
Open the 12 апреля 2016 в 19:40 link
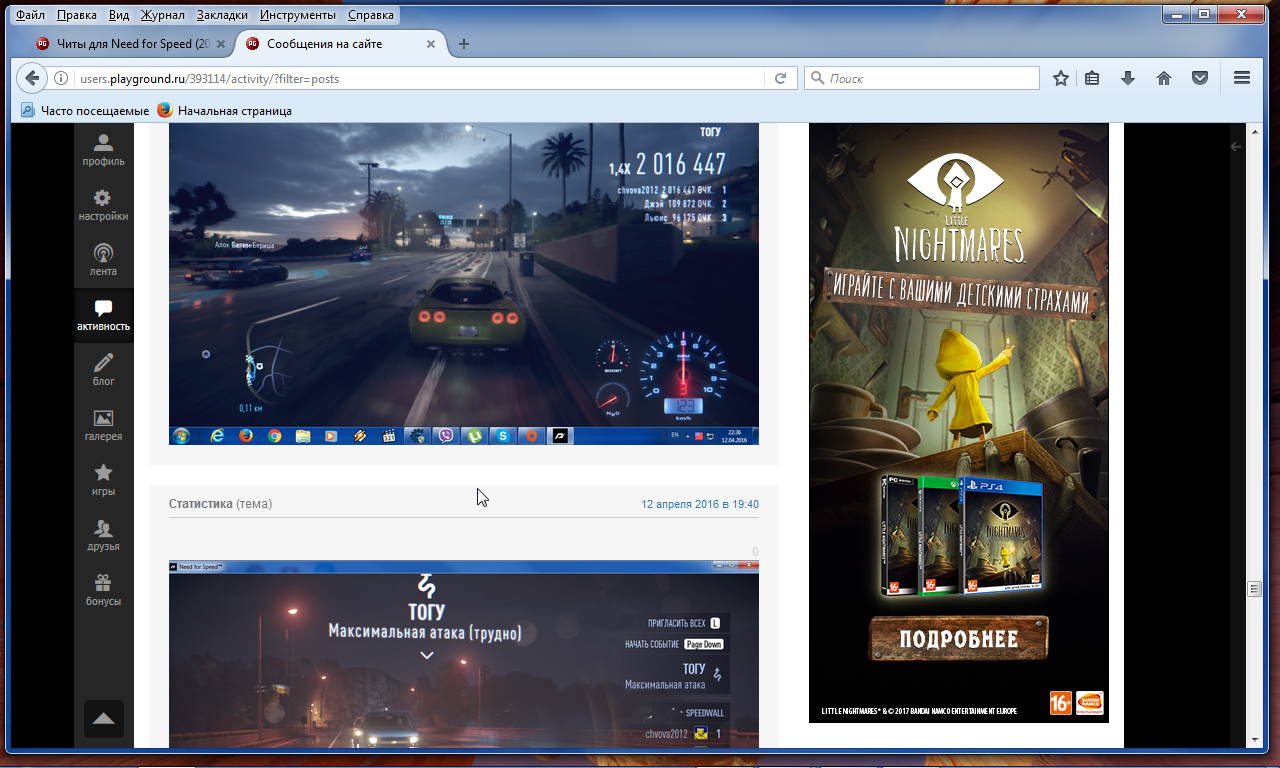699,504
